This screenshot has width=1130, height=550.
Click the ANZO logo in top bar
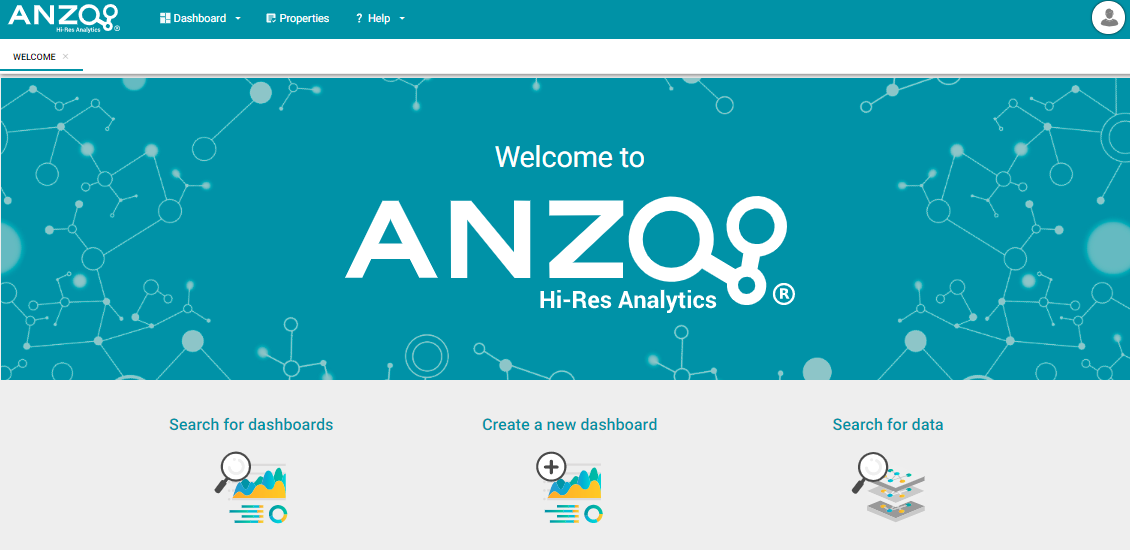[63, 18]
